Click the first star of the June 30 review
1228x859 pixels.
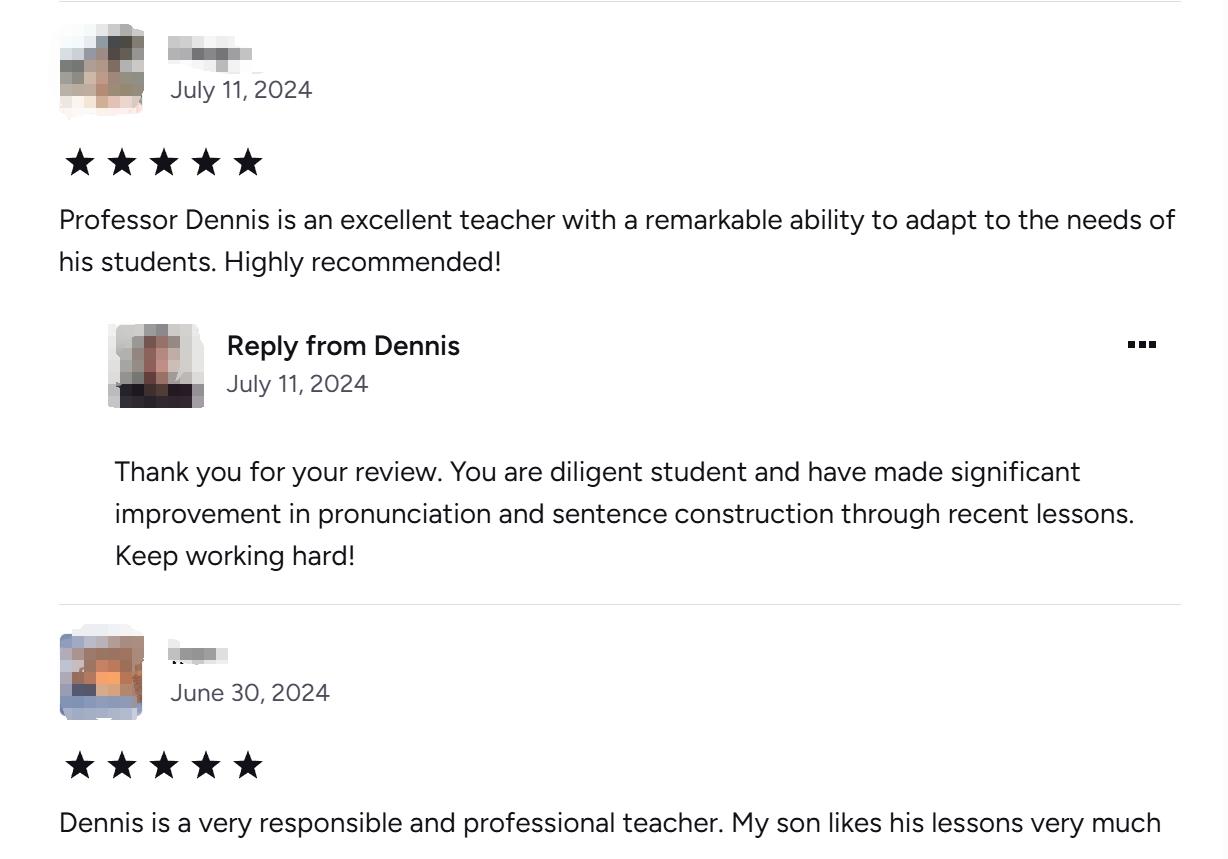(x=79, y=766)
